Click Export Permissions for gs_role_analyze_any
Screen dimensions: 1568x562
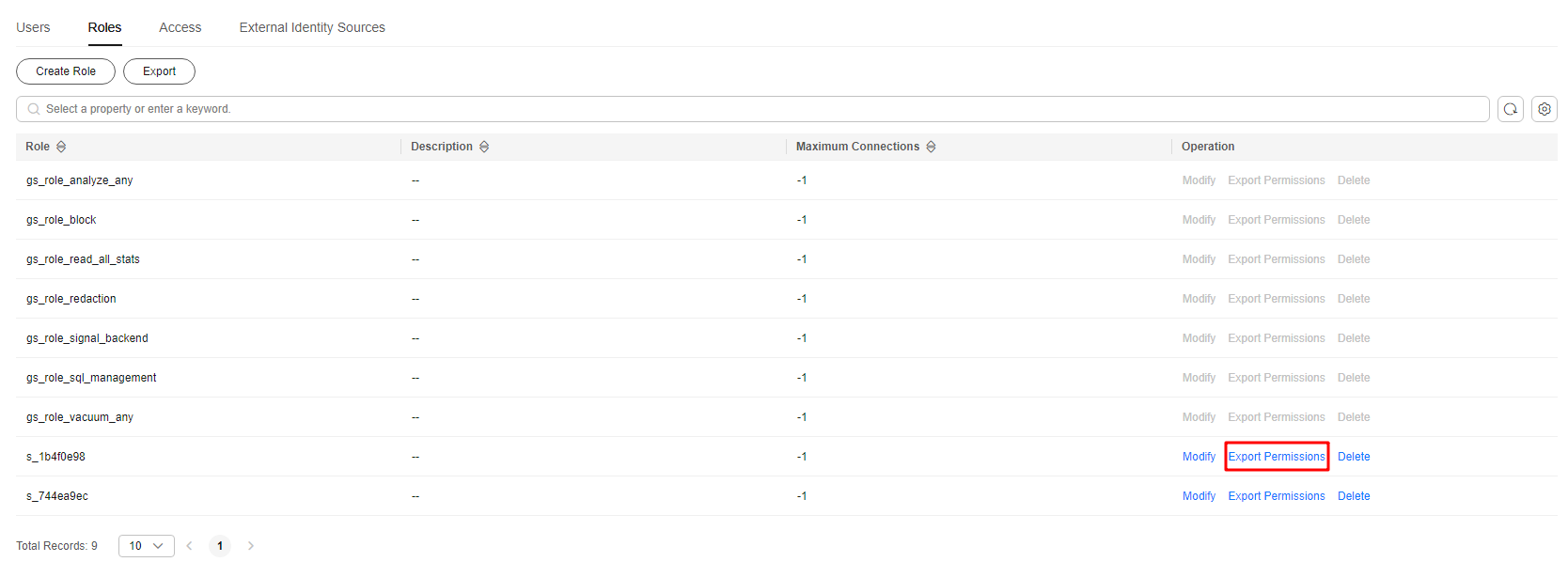point(1277,180)
